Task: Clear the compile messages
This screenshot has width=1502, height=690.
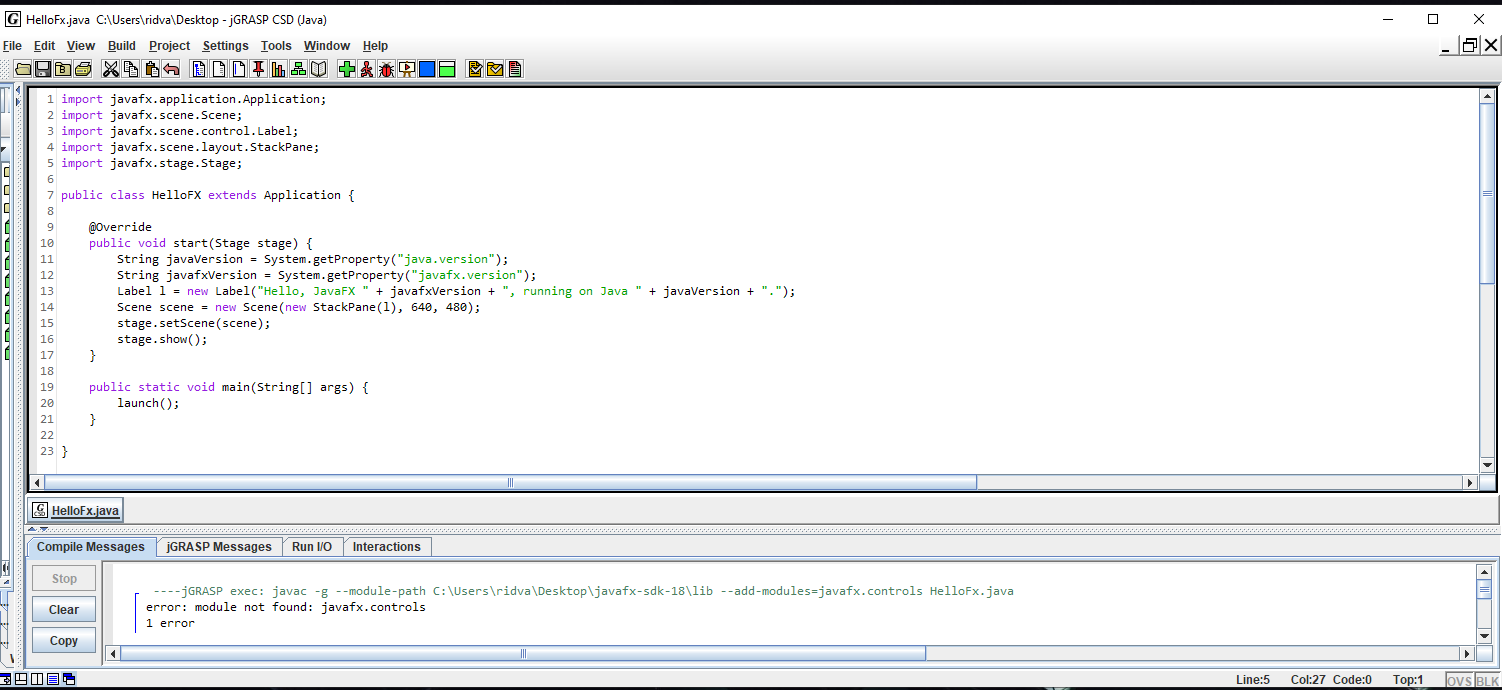Action: pyautogui.click(x=63, y=609)
